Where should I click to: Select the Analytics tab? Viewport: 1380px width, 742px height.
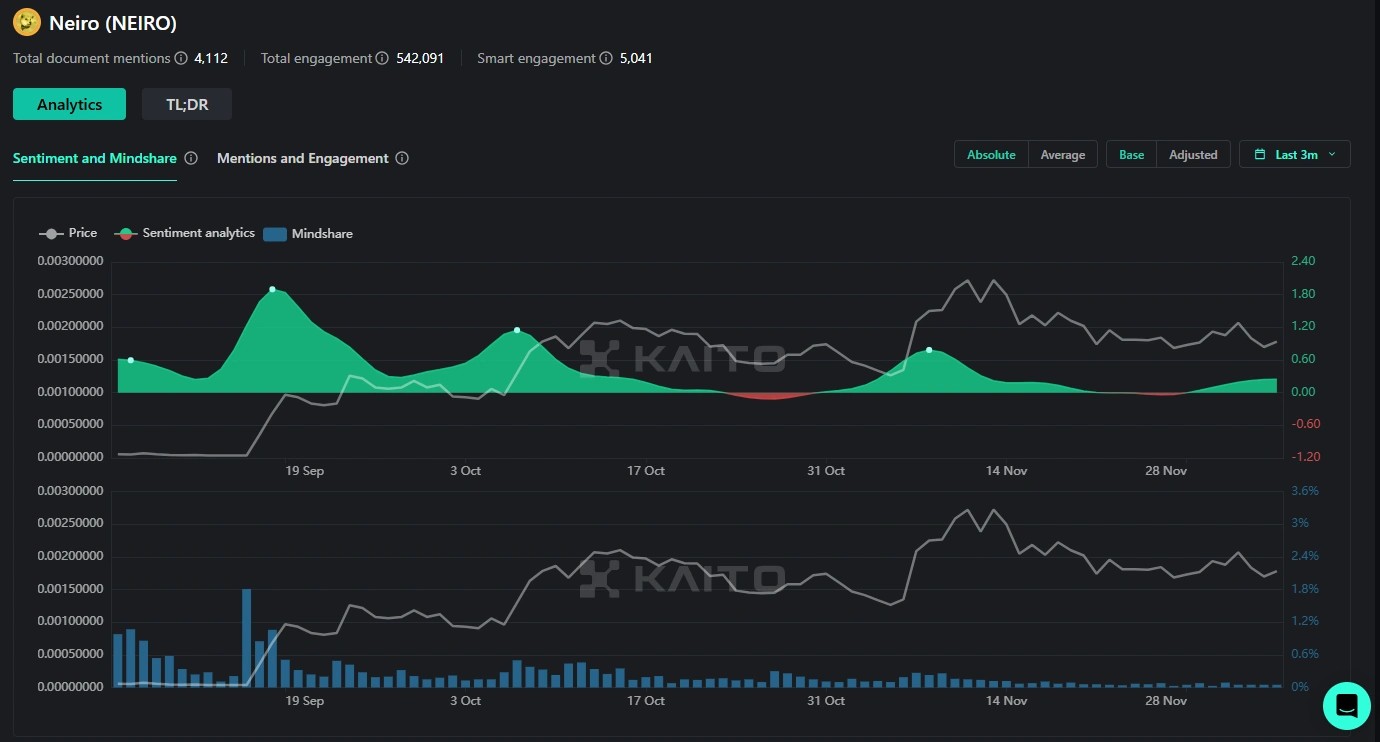68,104
